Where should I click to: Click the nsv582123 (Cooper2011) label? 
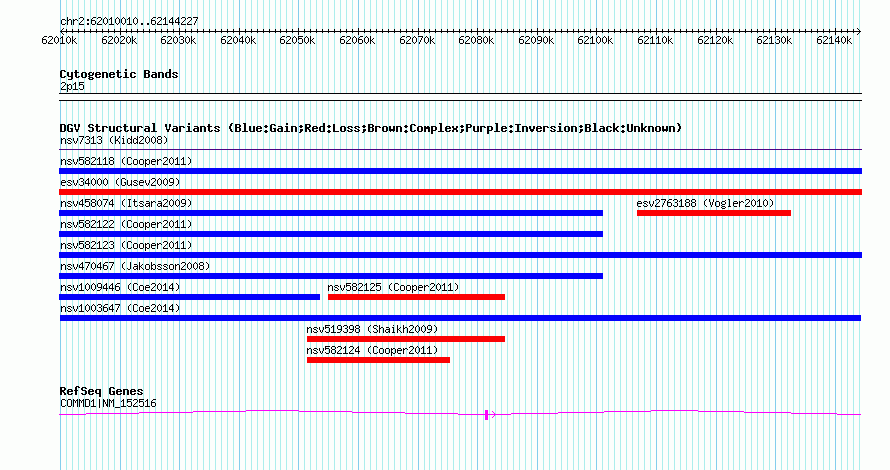pos(126,245)
